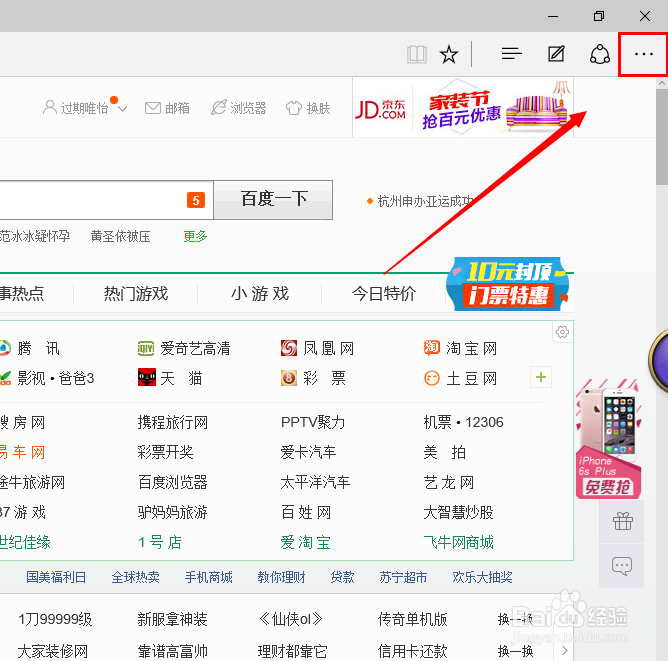Open 苏宁超市 promo link
Screen dimensions: 668x661
(403, 578)
